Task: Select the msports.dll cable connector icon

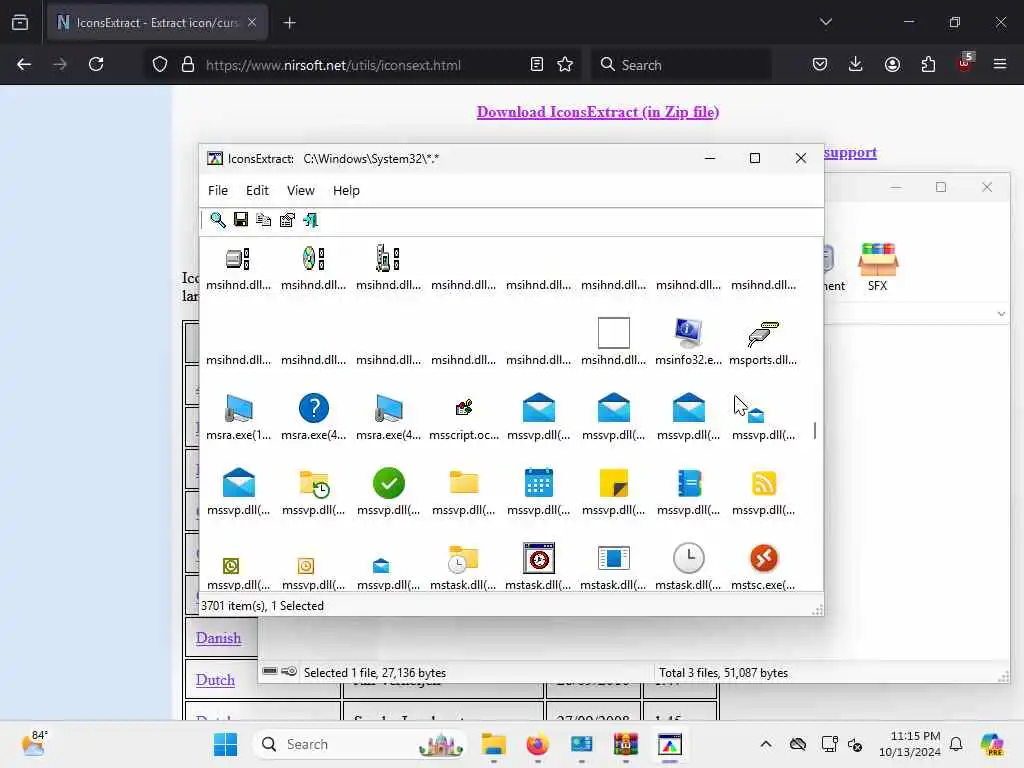Action: pos(763,334)
